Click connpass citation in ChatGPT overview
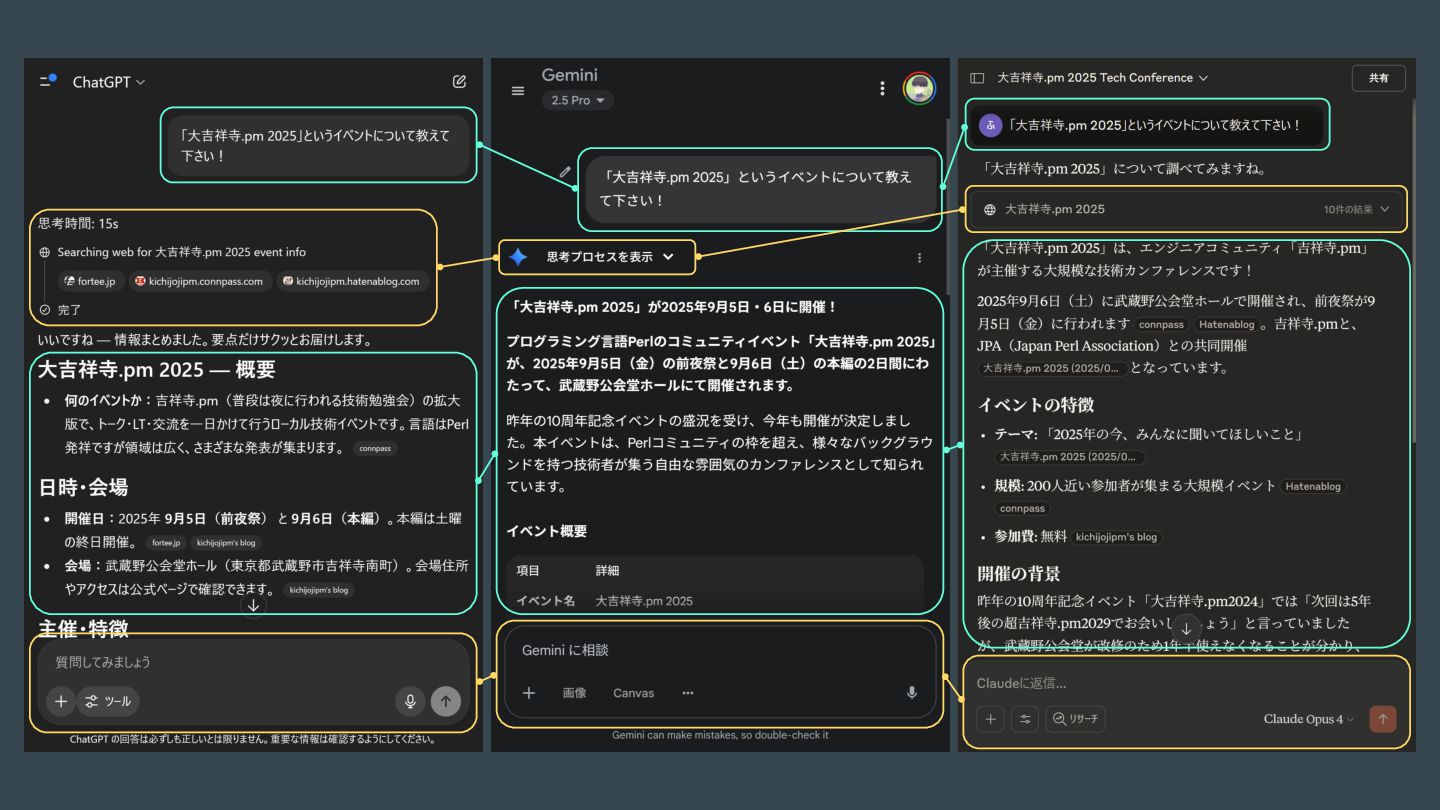Viewport: 1440px width, 810px height. [x=375, y=449]
